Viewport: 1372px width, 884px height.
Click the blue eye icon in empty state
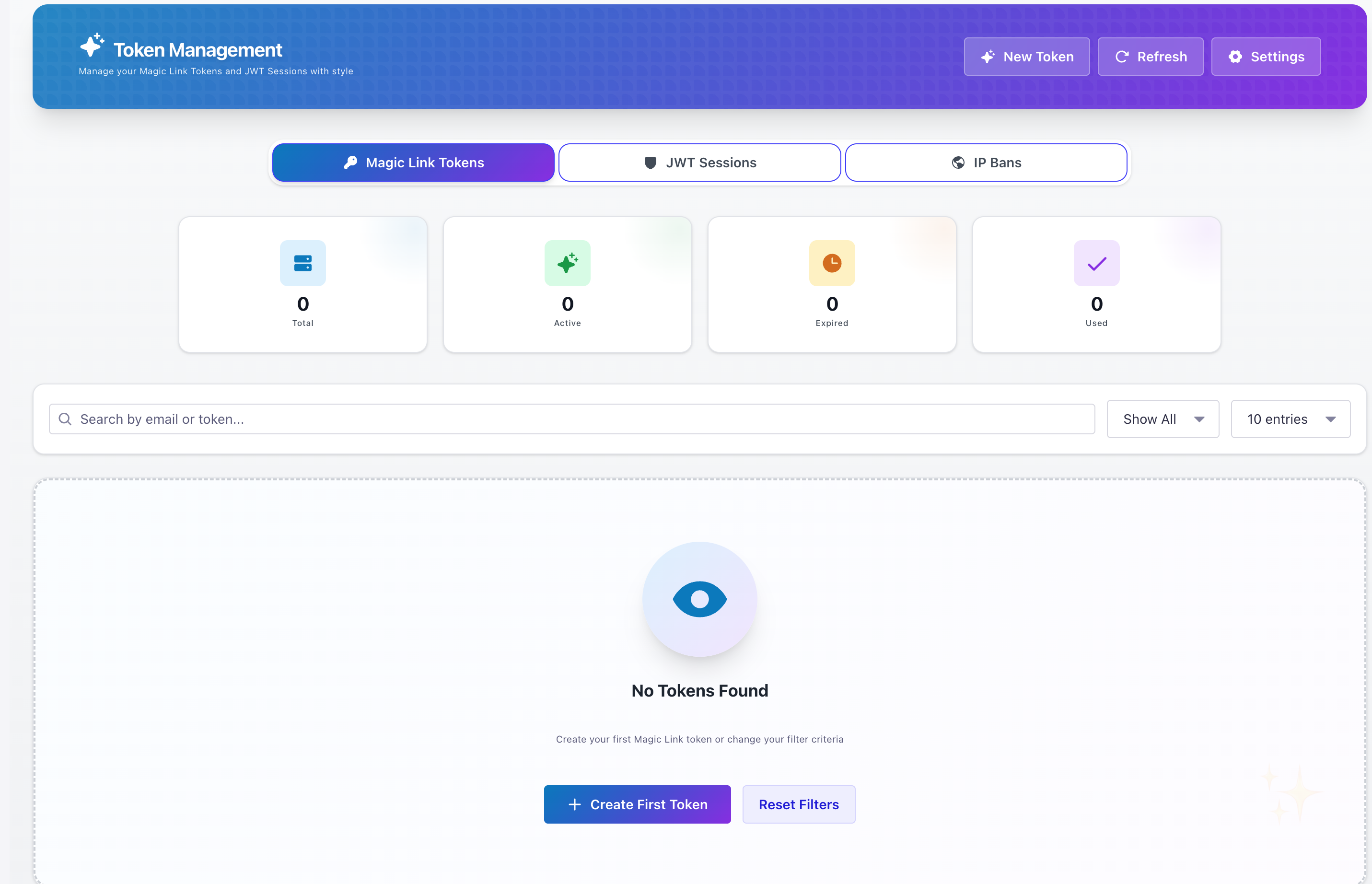[x=699, y=599]
